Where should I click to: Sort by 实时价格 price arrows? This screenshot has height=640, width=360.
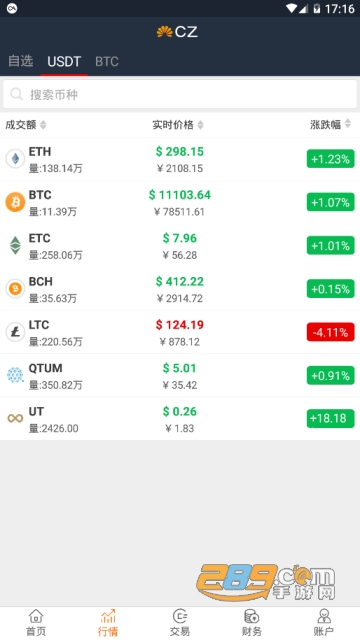point(200,125)
